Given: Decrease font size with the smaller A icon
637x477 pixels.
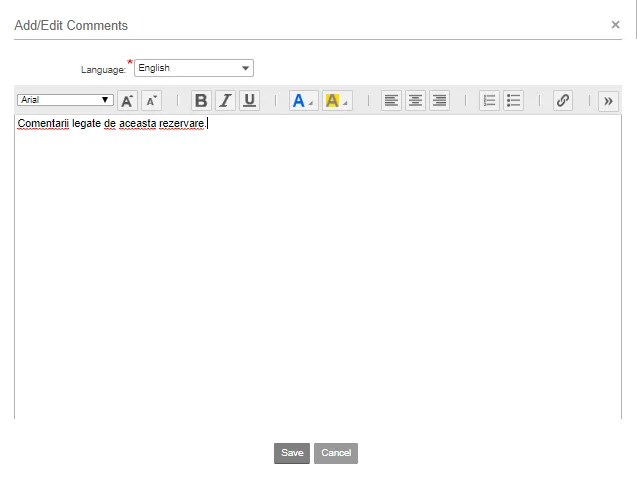Looking at the screenshot, I should pyautogui.click(x=151, y=100).
